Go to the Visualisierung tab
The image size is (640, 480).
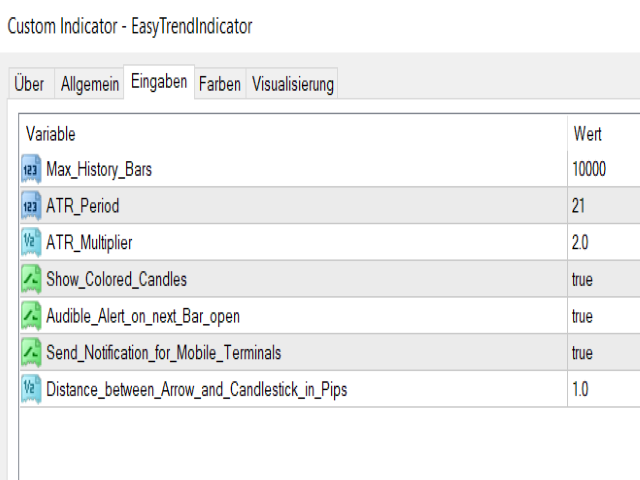(x=292, y=84)
